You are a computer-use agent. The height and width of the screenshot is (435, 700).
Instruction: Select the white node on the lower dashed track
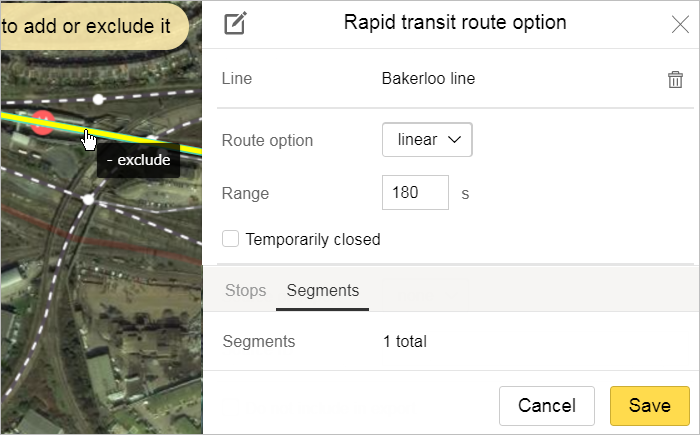(88, 199)
